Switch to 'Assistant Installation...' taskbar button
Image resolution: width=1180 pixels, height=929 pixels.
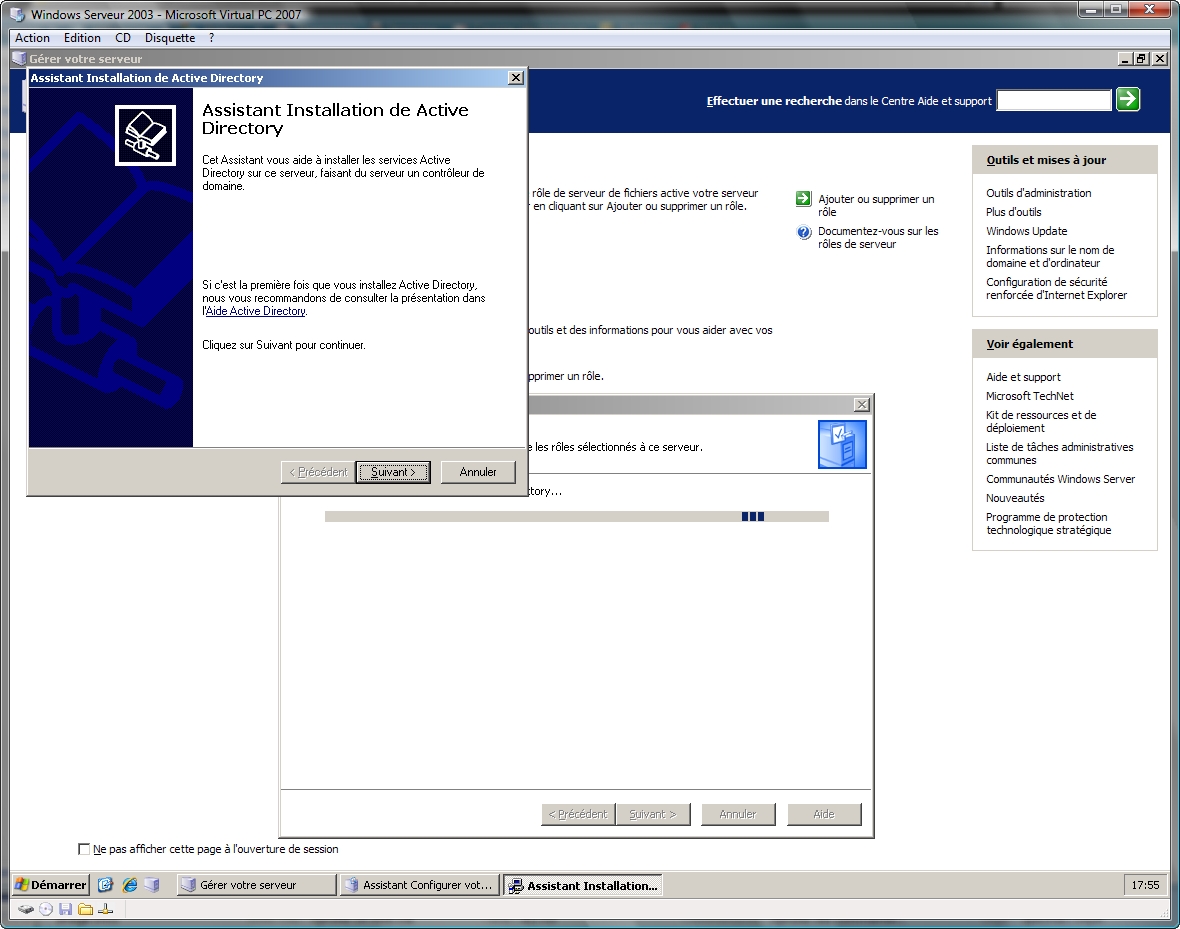pos(583,885)
